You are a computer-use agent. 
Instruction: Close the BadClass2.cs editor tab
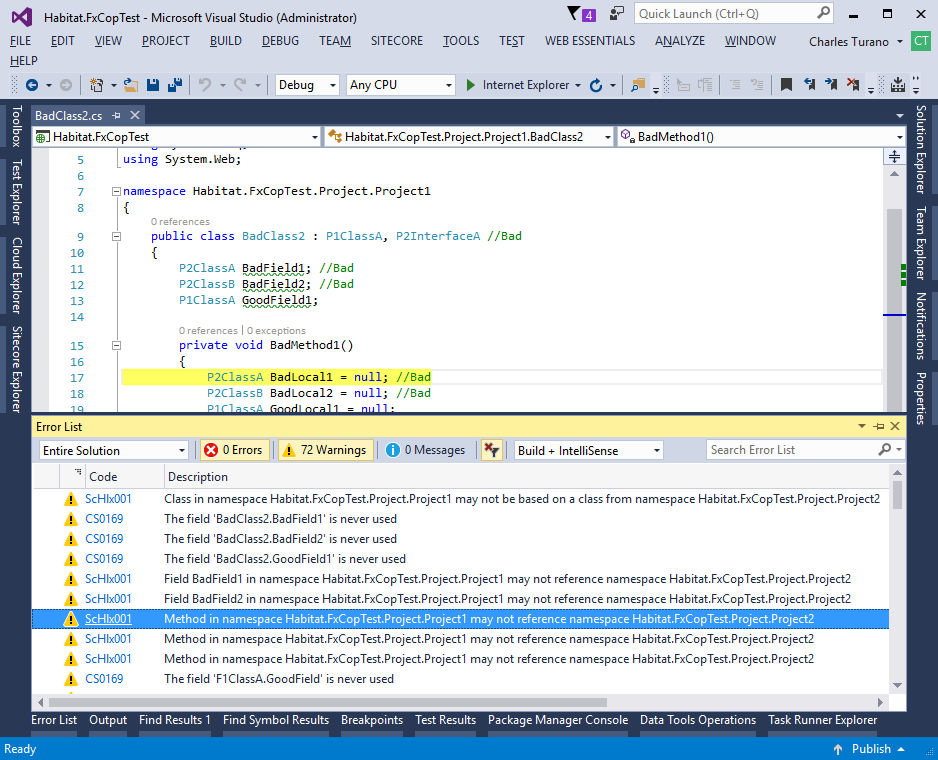[135, 115]
